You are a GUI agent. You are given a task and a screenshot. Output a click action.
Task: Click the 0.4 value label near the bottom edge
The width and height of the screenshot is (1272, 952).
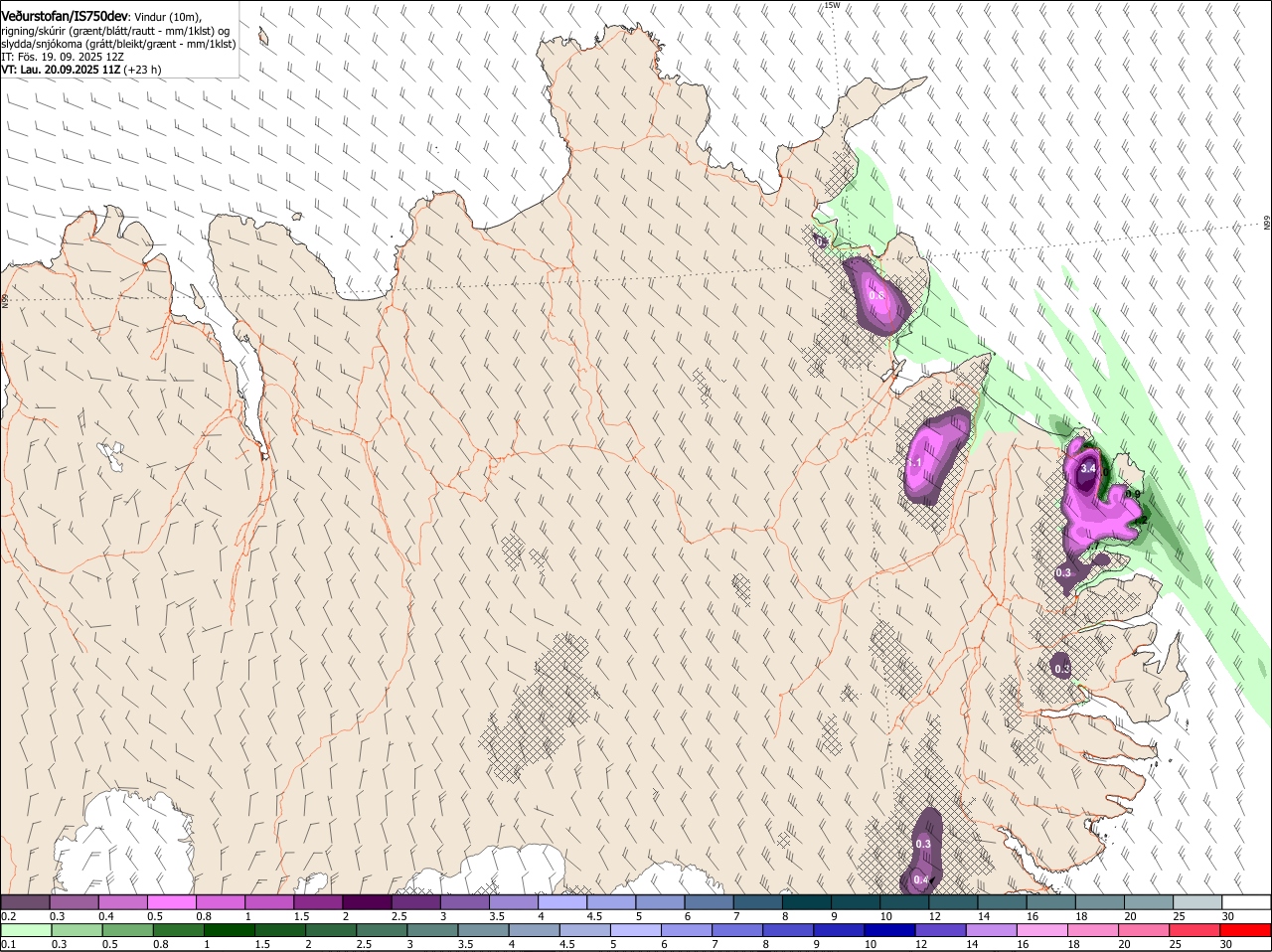pos(921,879)
